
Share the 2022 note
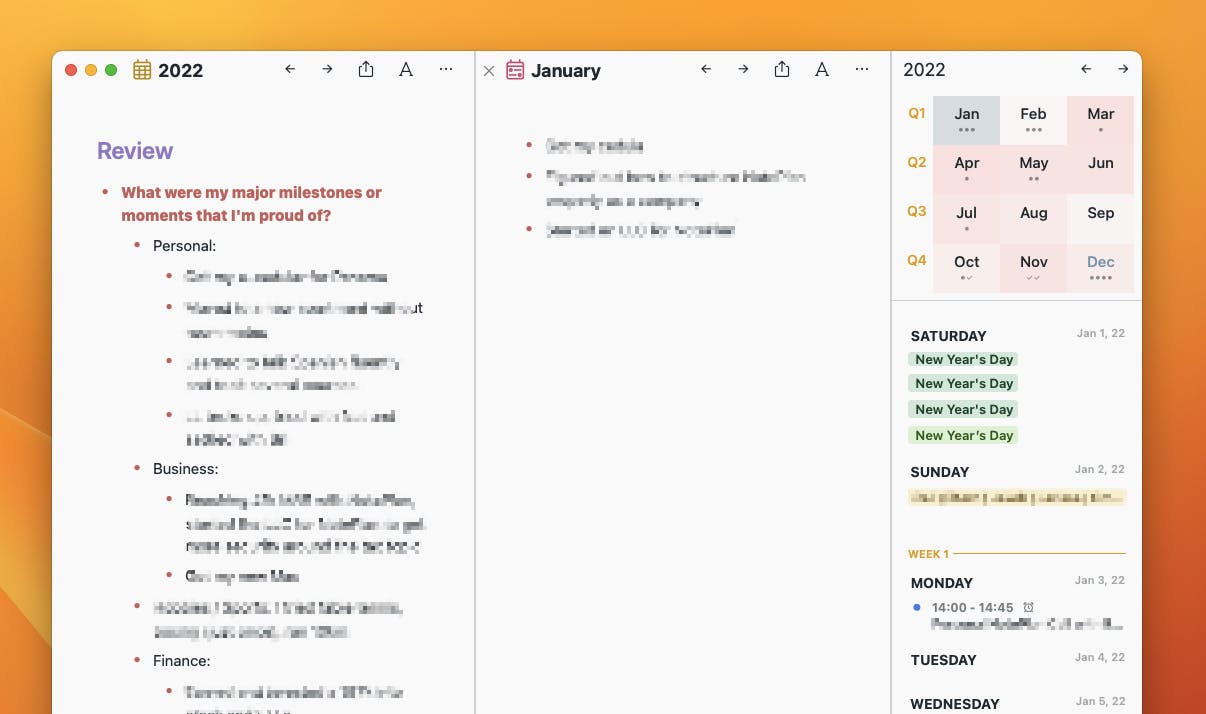click(366, 69)
